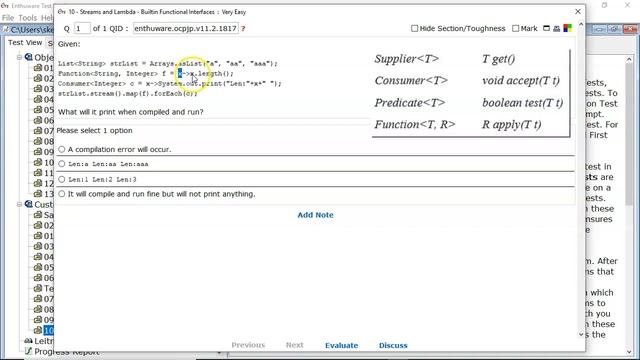
Task: Click Add Note link
Action: (x=315, y=215)
